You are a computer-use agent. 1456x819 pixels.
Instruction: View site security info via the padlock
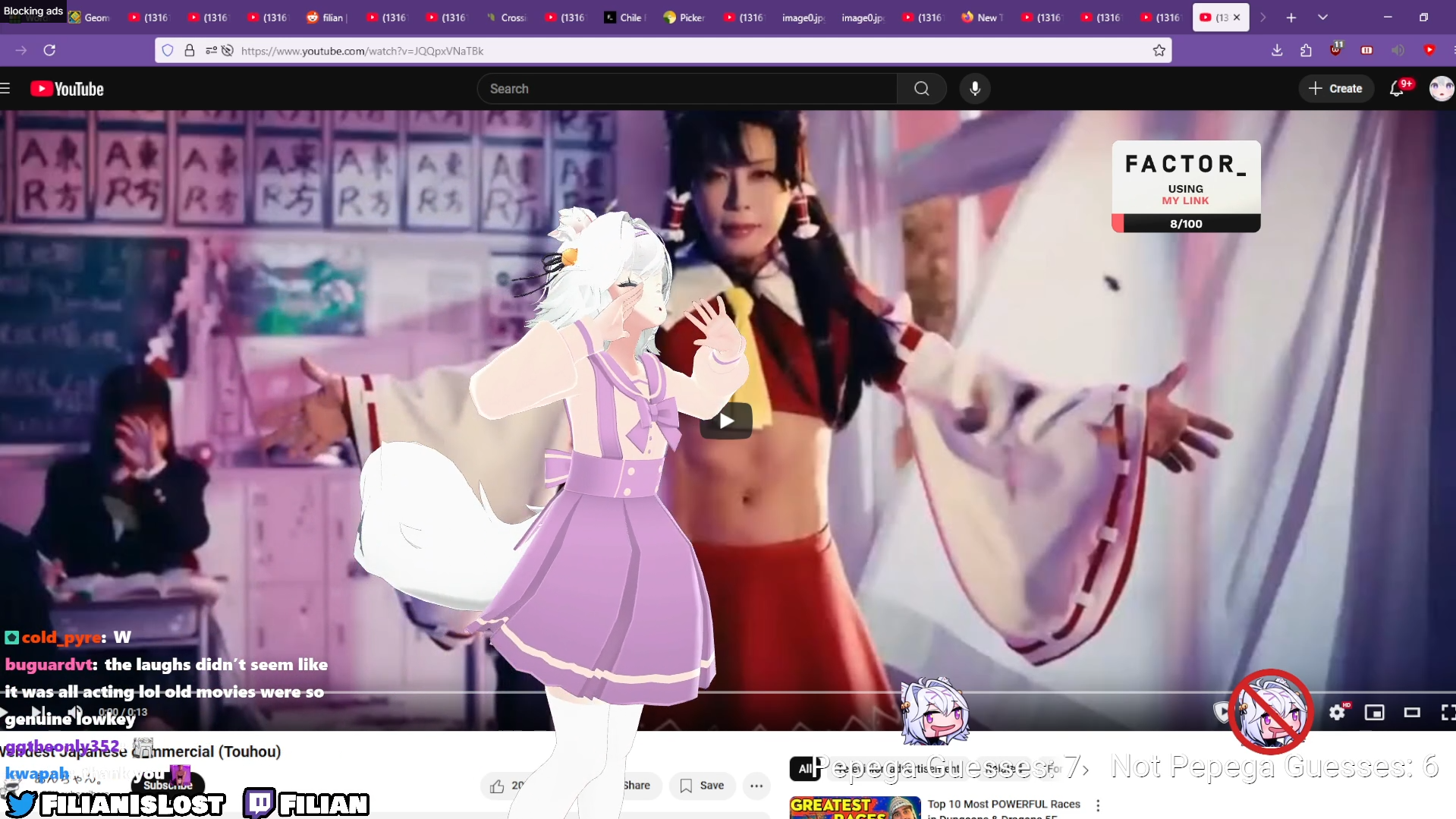pos(190,51)
